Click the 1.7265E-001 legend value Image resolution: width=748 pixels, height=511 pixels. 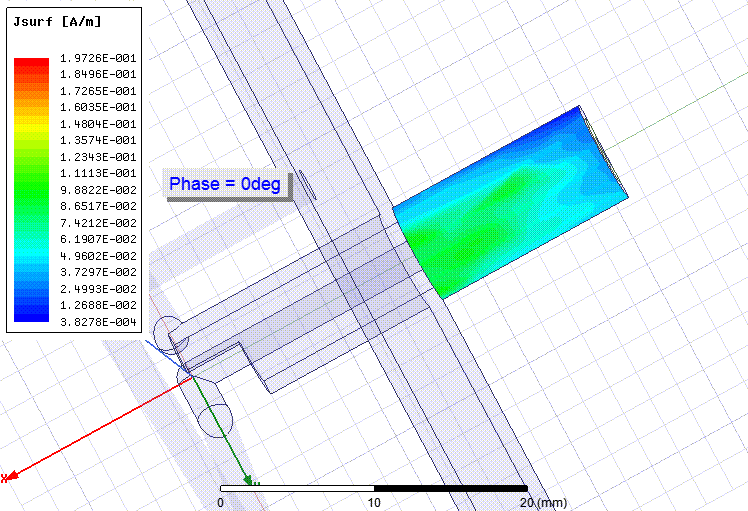pos(98,91)
